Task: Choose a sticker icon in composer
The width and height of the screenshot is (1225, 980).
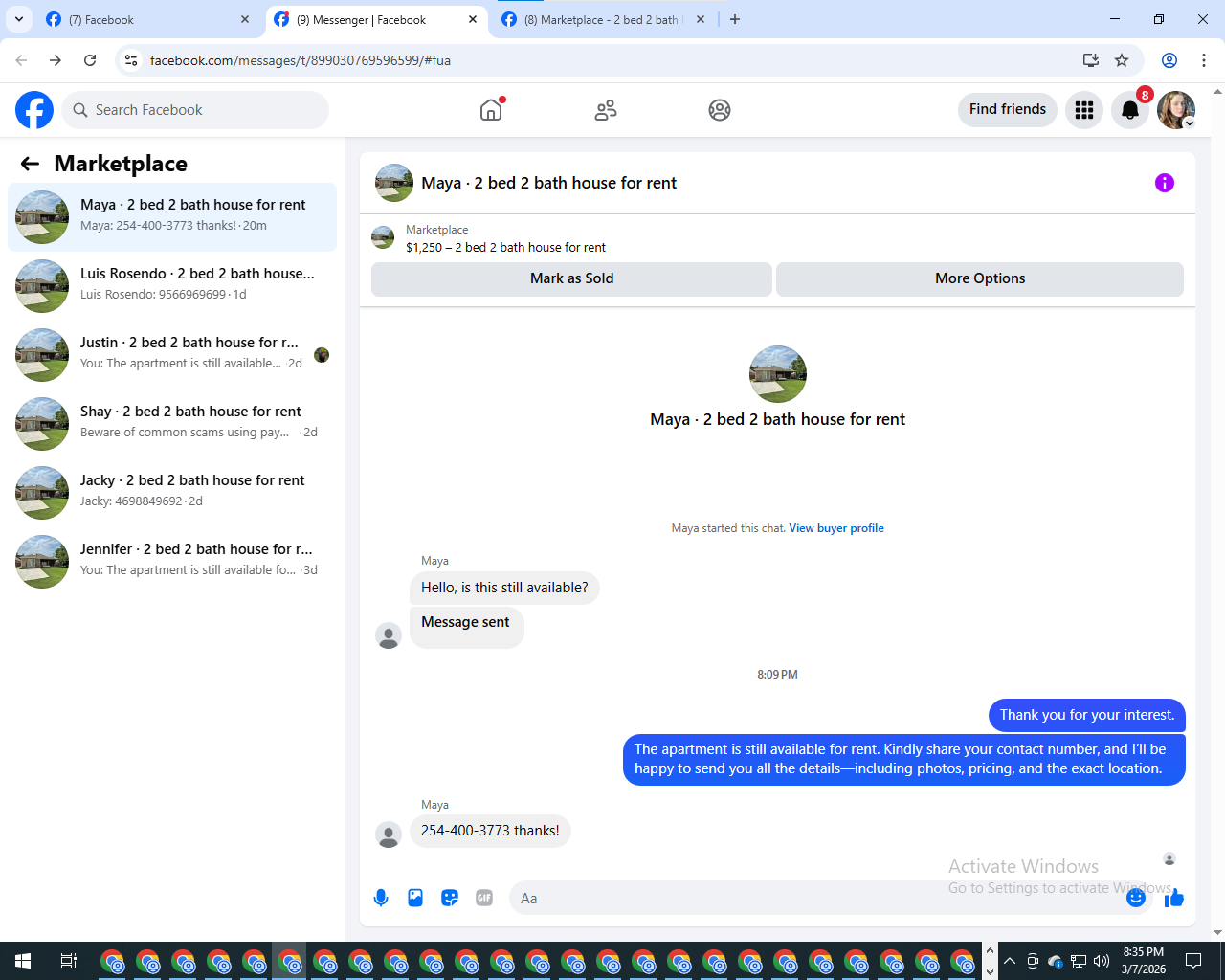Action: (450, 898)
